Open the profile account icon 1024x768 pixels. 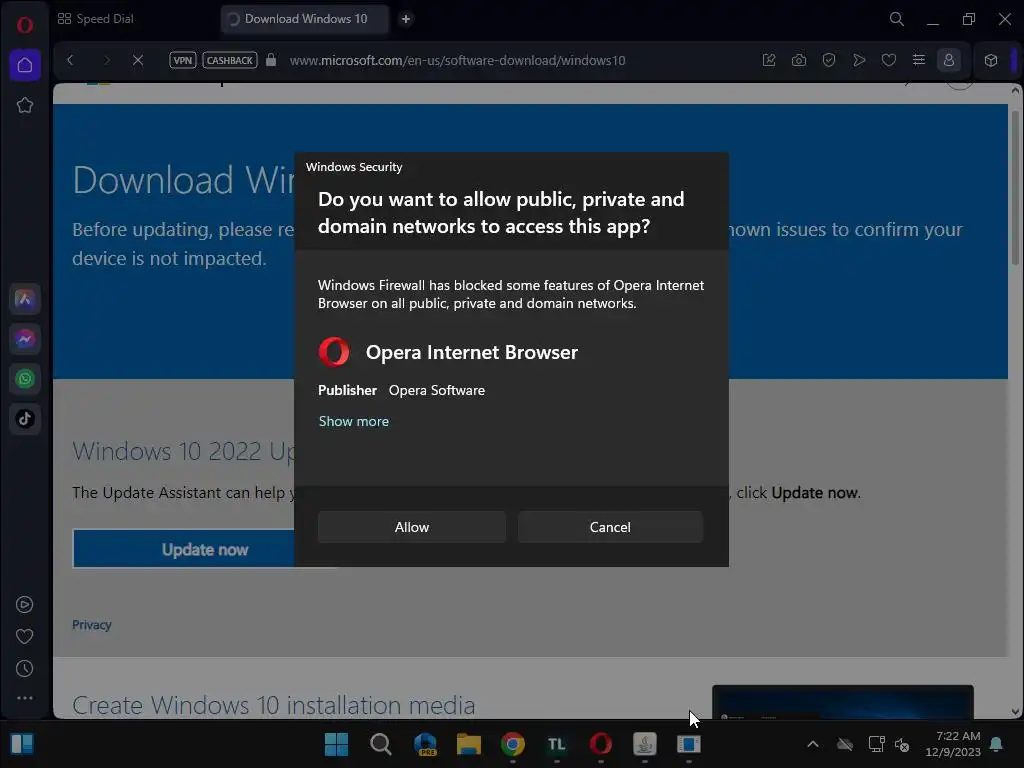pyautogui.click(x=949, y=60)
